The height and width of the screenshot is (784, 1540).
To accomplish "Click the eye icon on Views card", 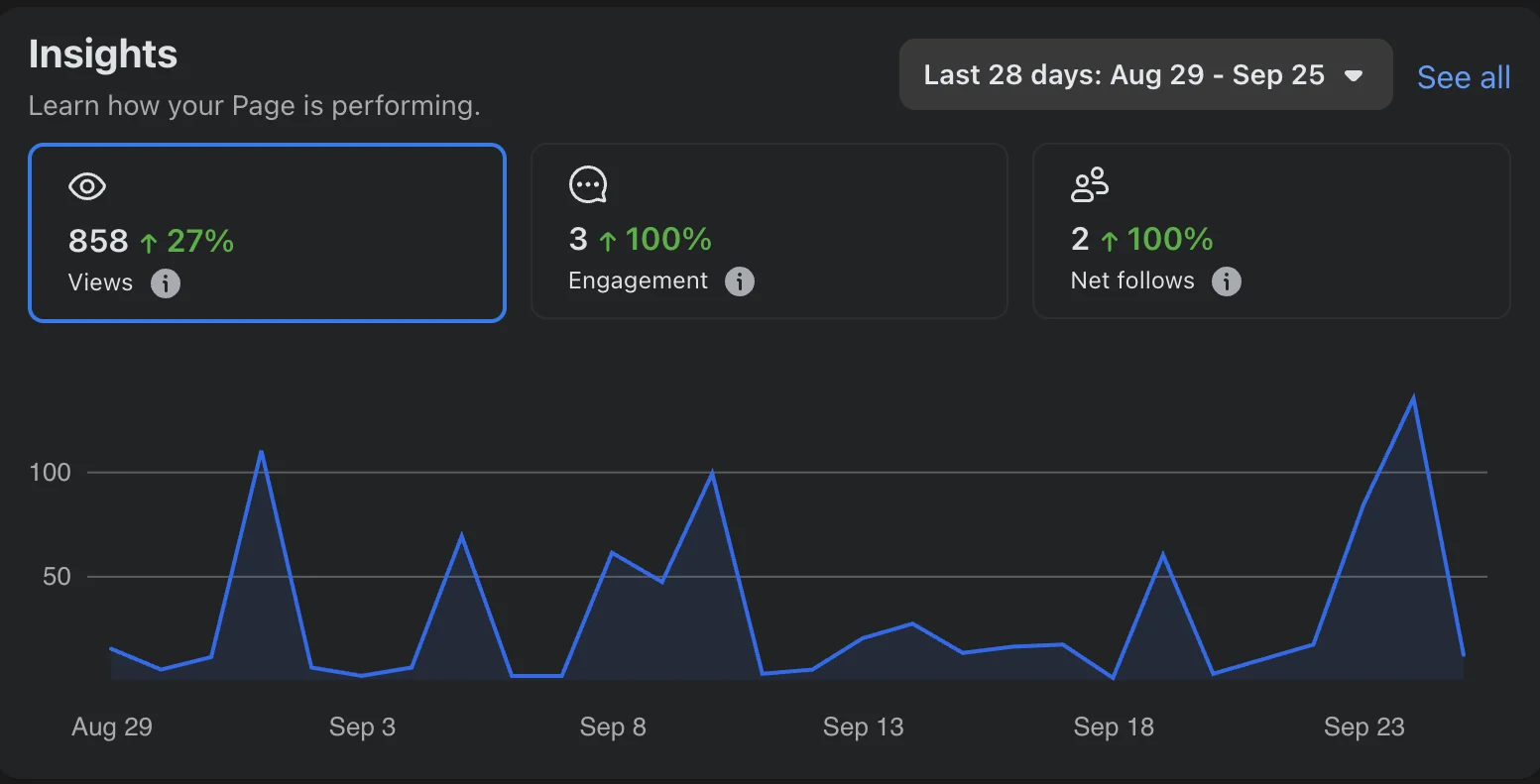I will [x=87, y=186].
